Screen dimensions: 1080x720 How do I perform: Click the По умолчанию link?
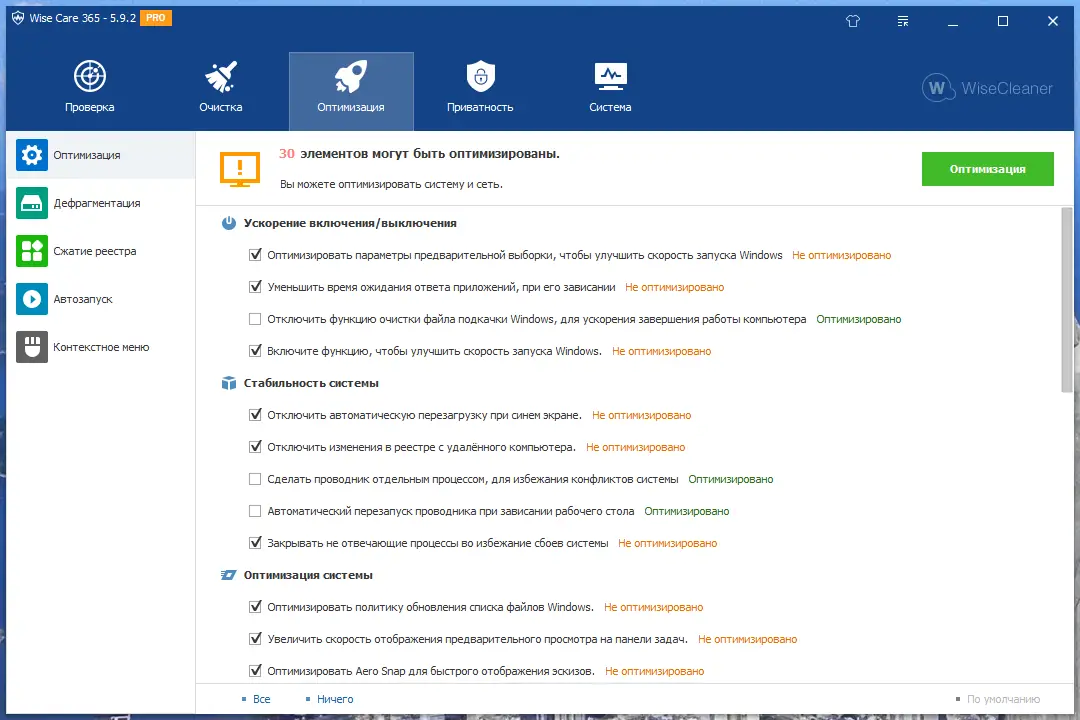(x=1003, y=699)
